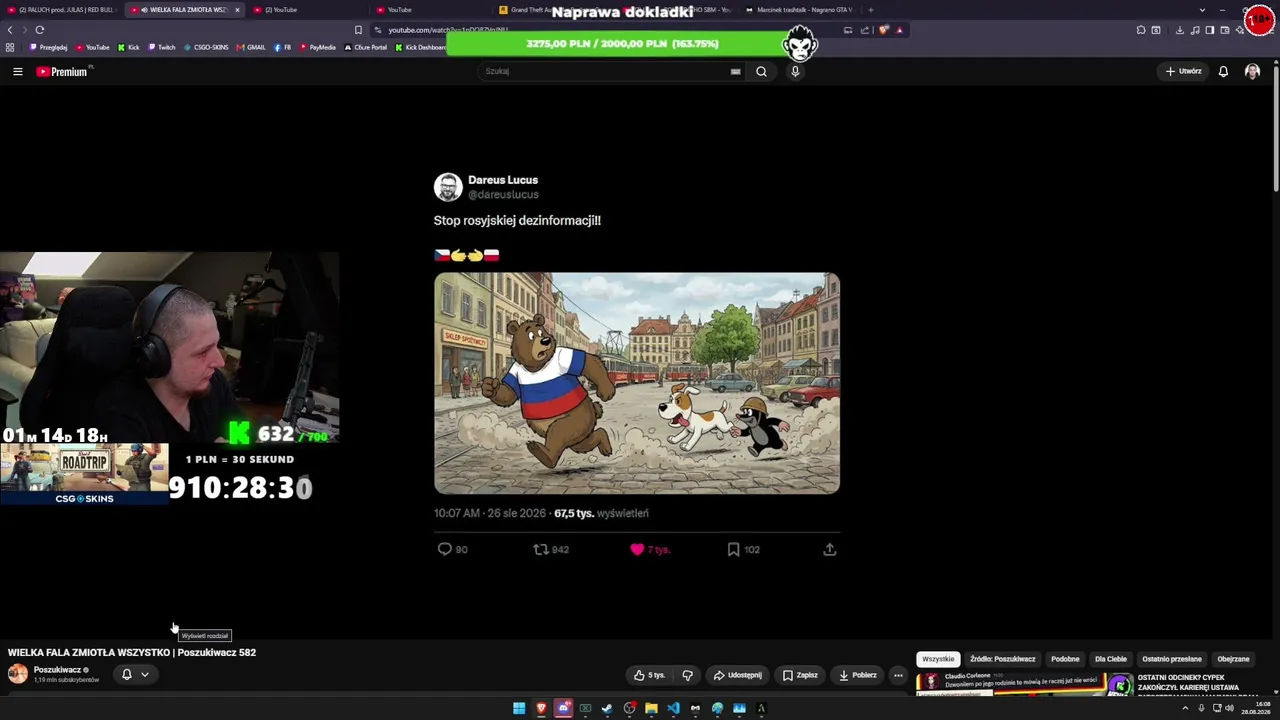1280x720 pixels.
Task: Open the YouTube guide hamburger menu
Action: 17,72
